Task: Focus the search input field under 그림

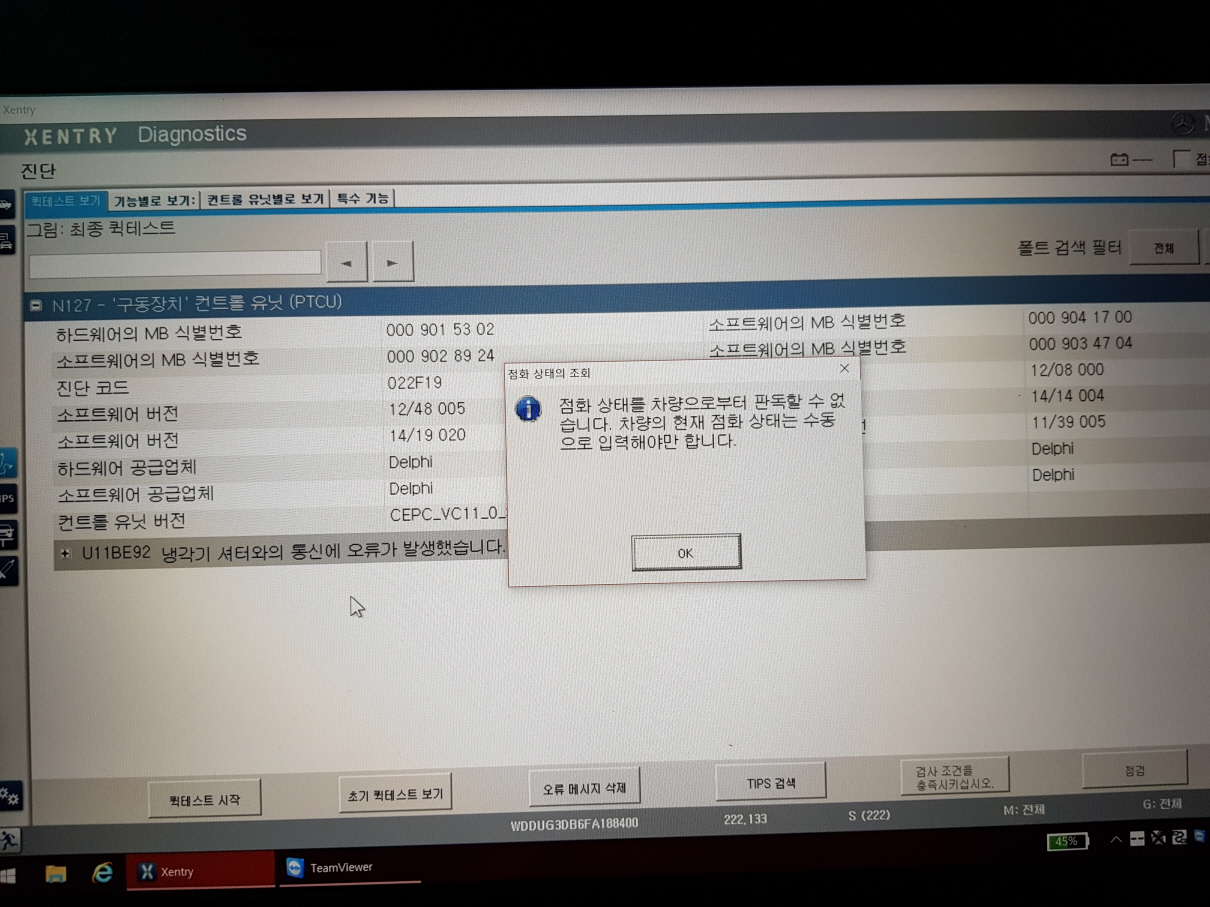Action: click(x=175, y=263)
